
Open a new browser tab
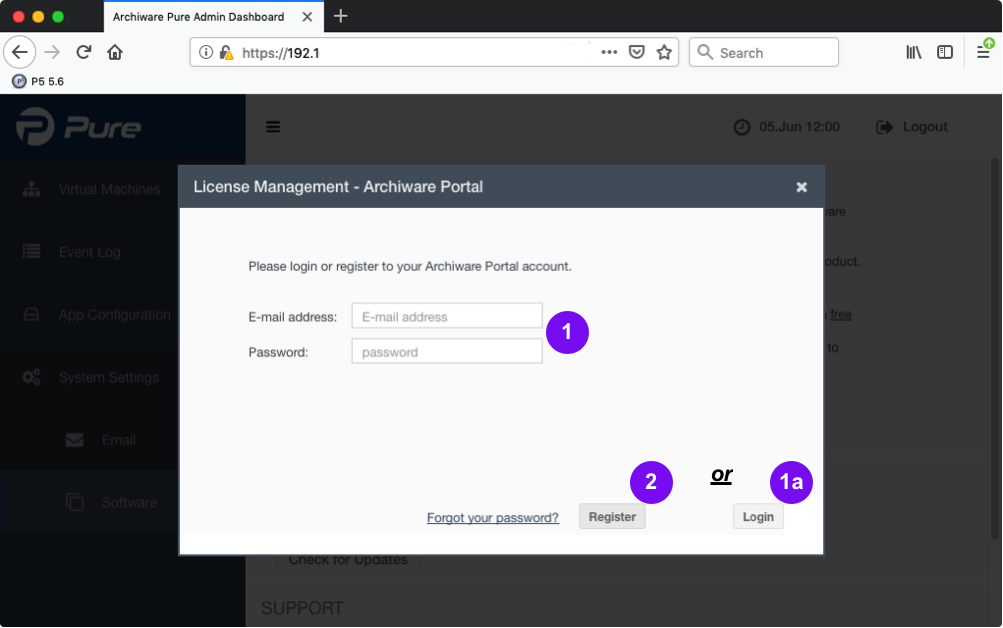coord(340,16)
